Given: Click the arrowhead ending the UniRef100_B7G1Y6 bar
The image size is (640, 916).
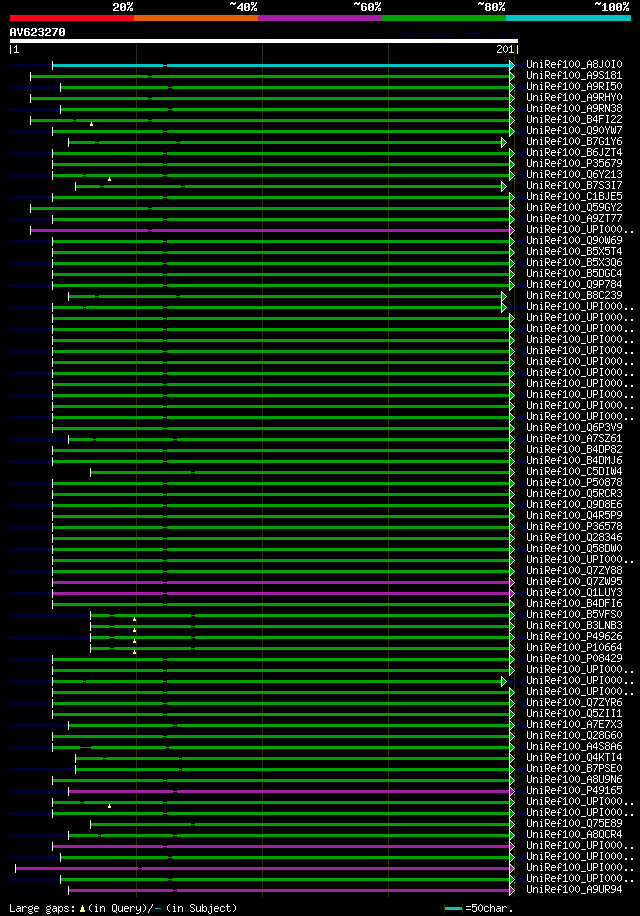Looking at the screenshot, I should pyautogui.click(x=504, y=142).
